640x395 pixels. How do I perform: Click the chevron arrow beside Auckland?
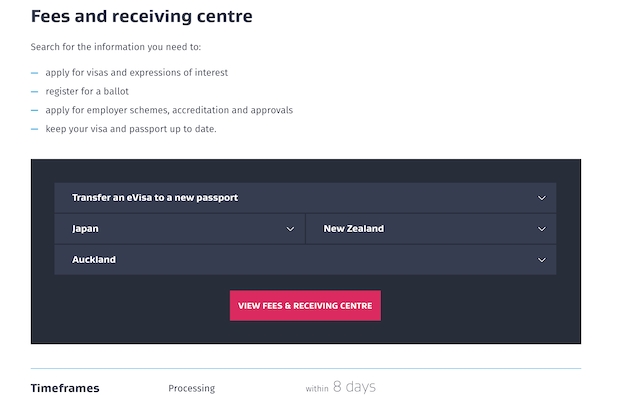[542, 260]
